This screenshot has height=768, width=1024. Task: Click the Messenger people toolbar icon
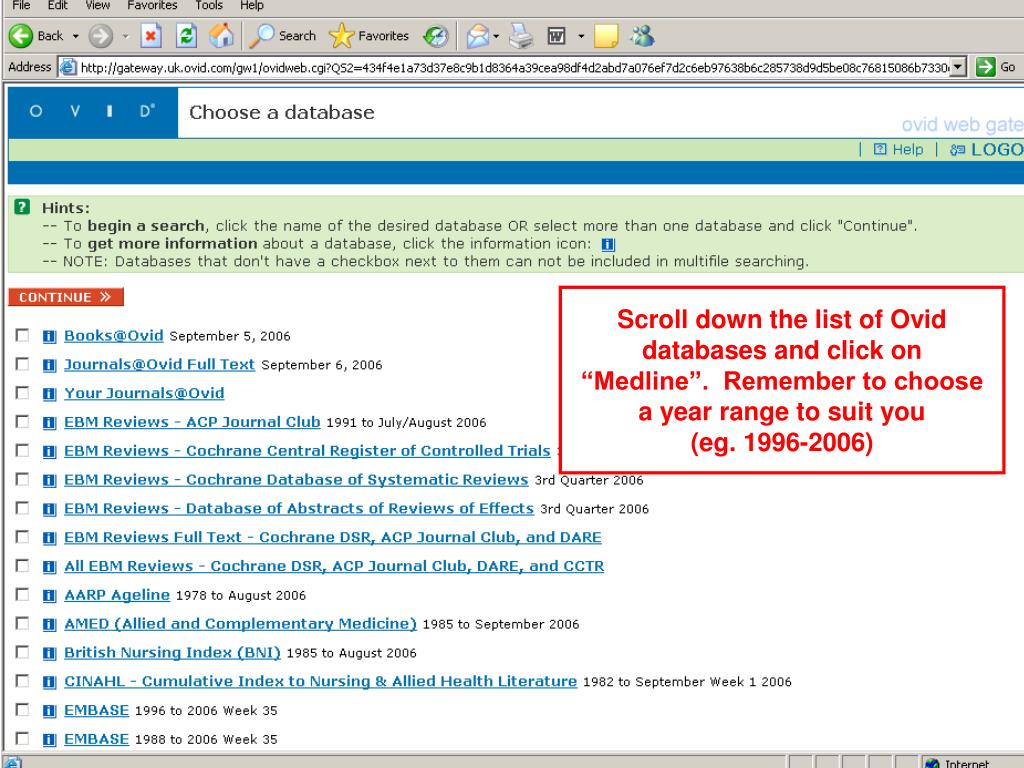click(642, 36)
